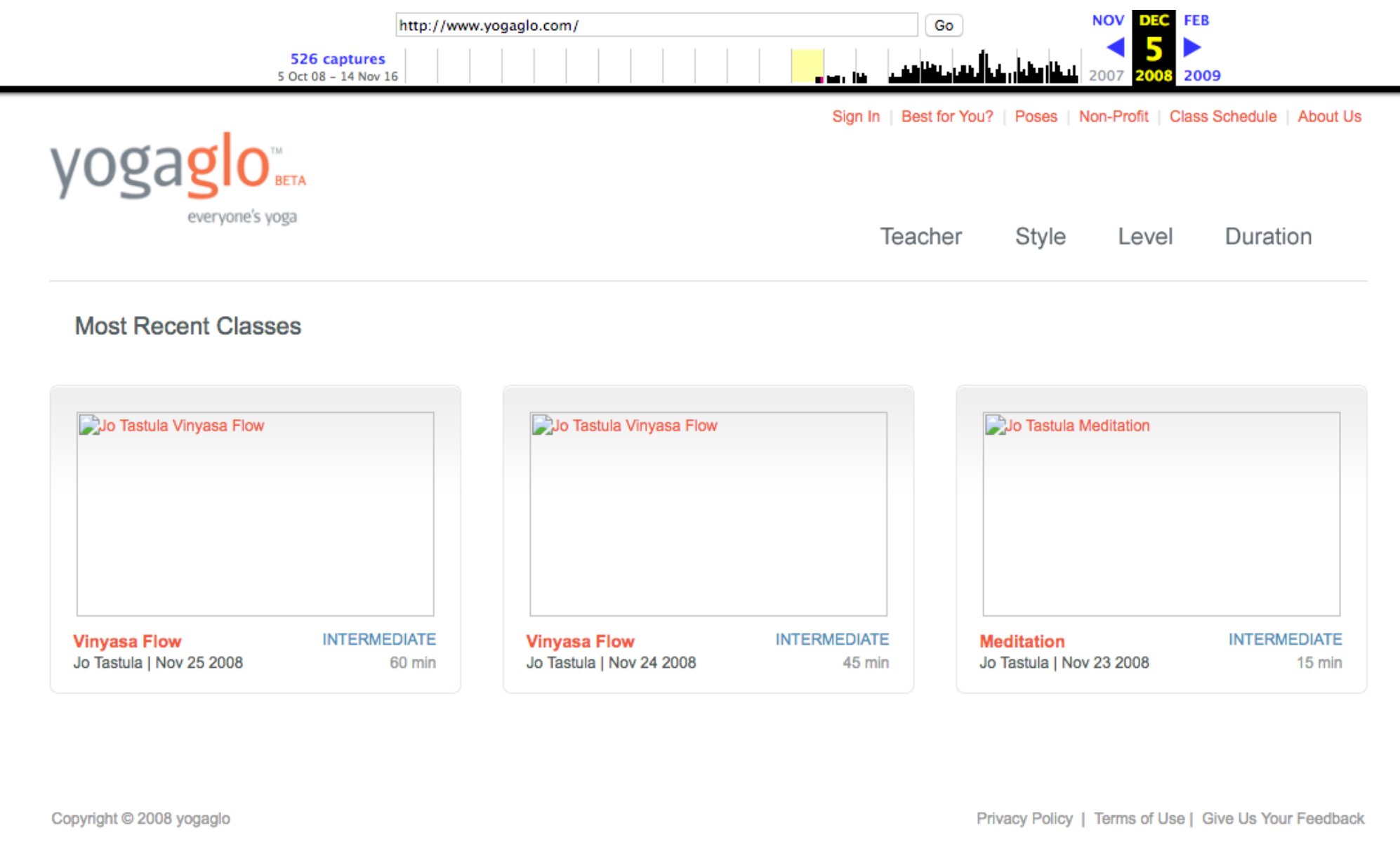Click 'Jo Tastula | Nov 24 2008' text
1400x861 pixels.
click(611, 662)
